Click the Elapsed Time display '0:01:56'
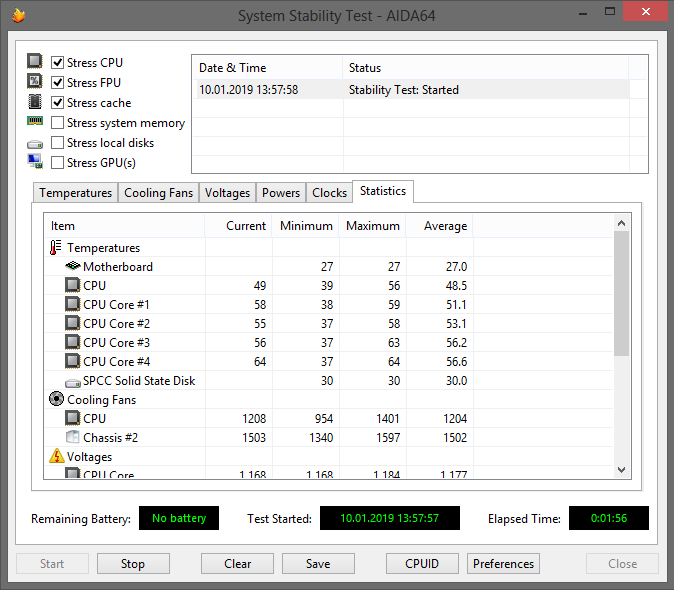This screenshot has width=674, height=590. (x=609, y=518)
